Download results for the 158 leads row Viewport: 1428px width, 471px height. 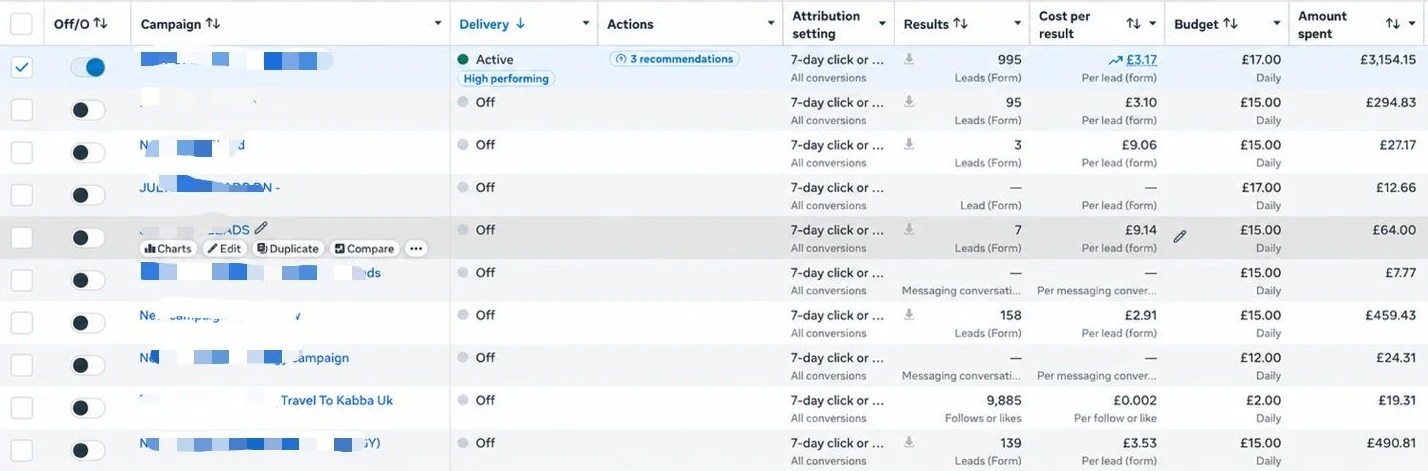click(x=909, y=315)
